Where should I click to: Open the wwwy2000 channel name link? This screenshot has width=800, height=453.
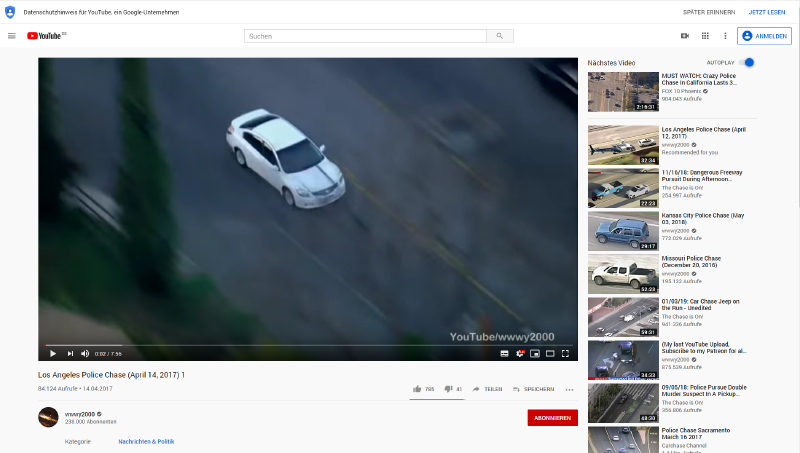80,414
